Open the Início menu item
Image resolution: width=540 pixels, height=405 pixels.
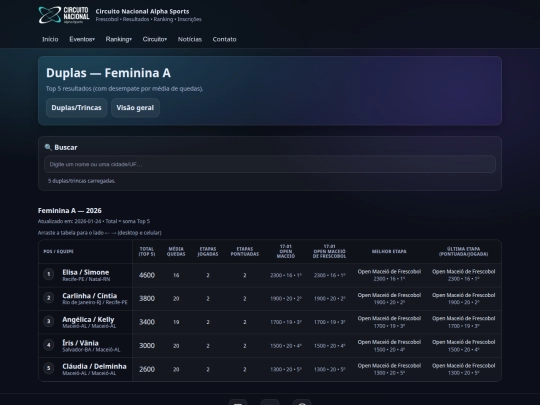(x=50, y=39)
